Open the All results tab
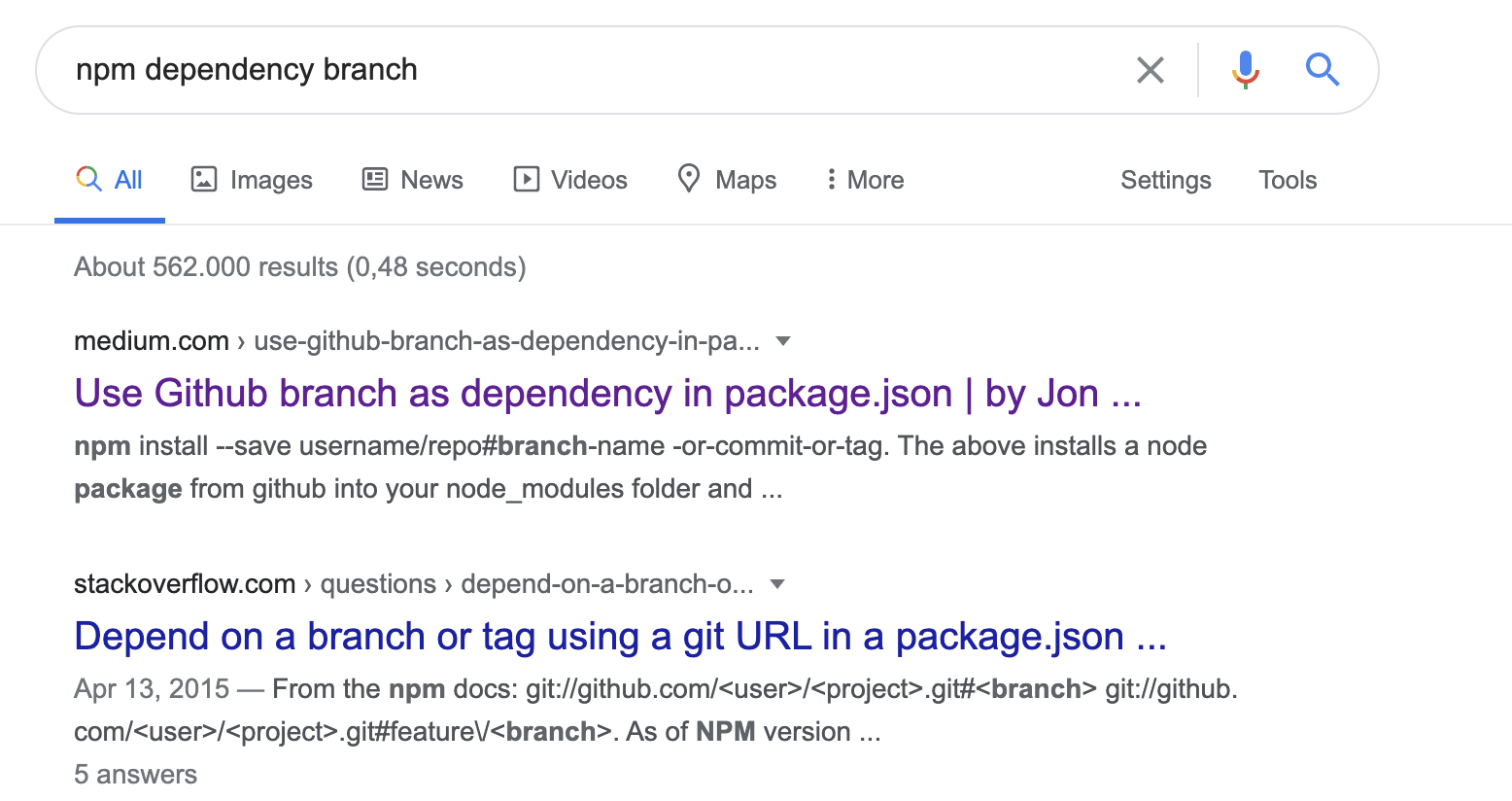The image size is (1512, 801). (110, 180)
